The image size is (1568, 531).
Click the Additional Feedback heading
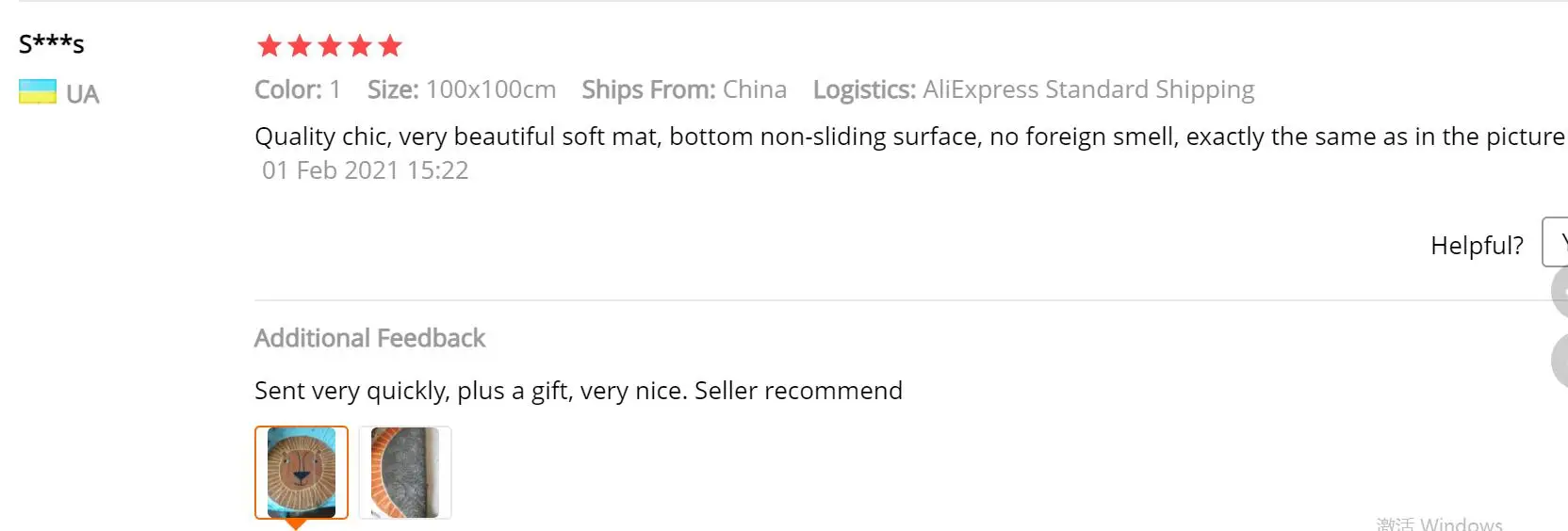point(369,338)
